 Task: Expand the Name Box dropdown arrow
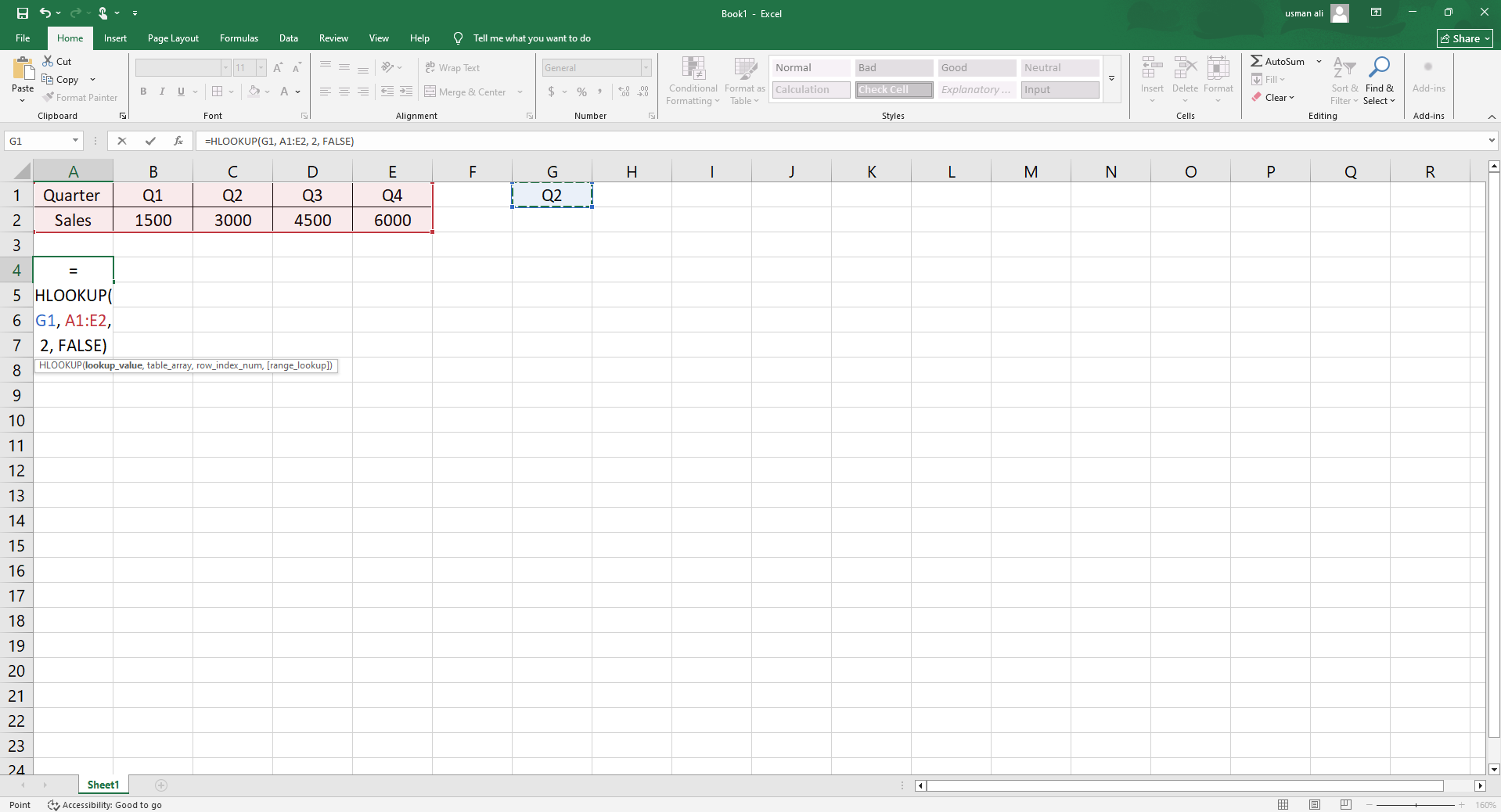pos(76,141)
